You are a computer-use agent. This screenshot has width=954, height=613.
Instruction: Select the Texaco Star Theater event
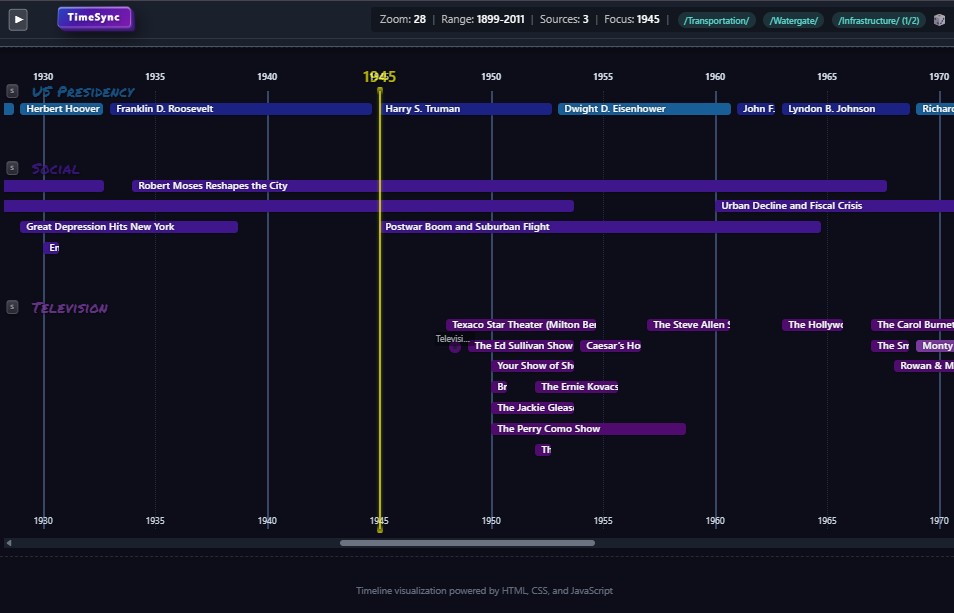click(x=521, y=325)
